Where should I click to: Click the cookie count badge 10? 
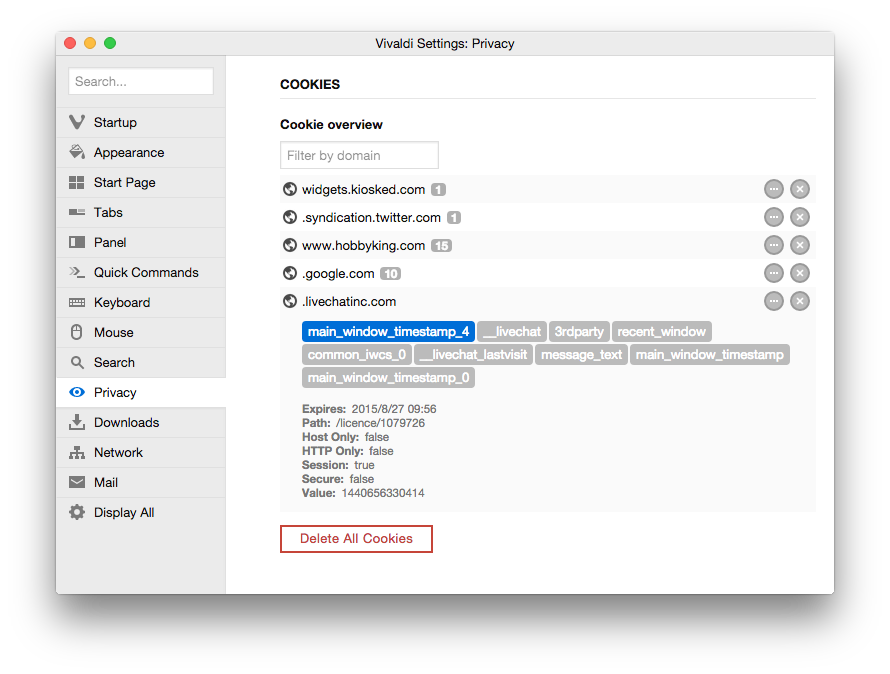(391, 274)
